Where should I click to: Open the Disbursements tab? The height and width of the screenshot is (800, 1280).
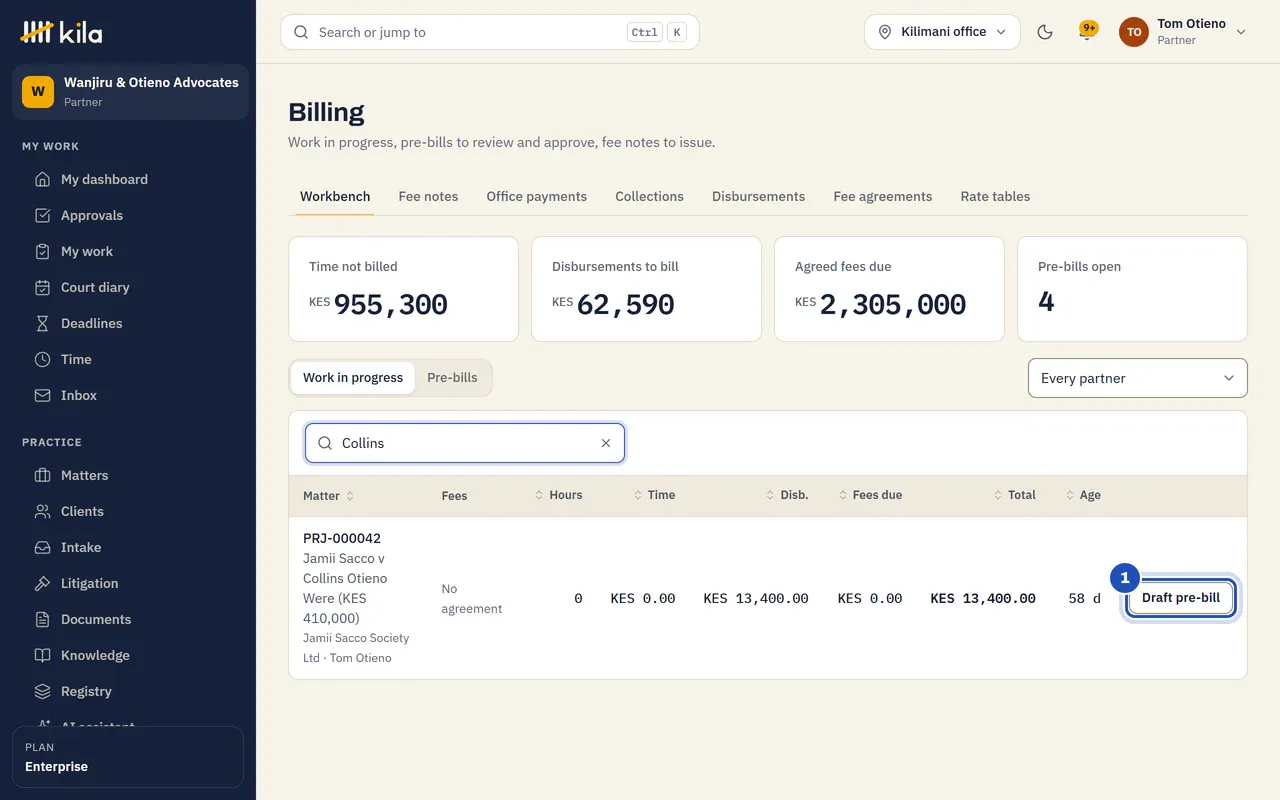point(758,197)
